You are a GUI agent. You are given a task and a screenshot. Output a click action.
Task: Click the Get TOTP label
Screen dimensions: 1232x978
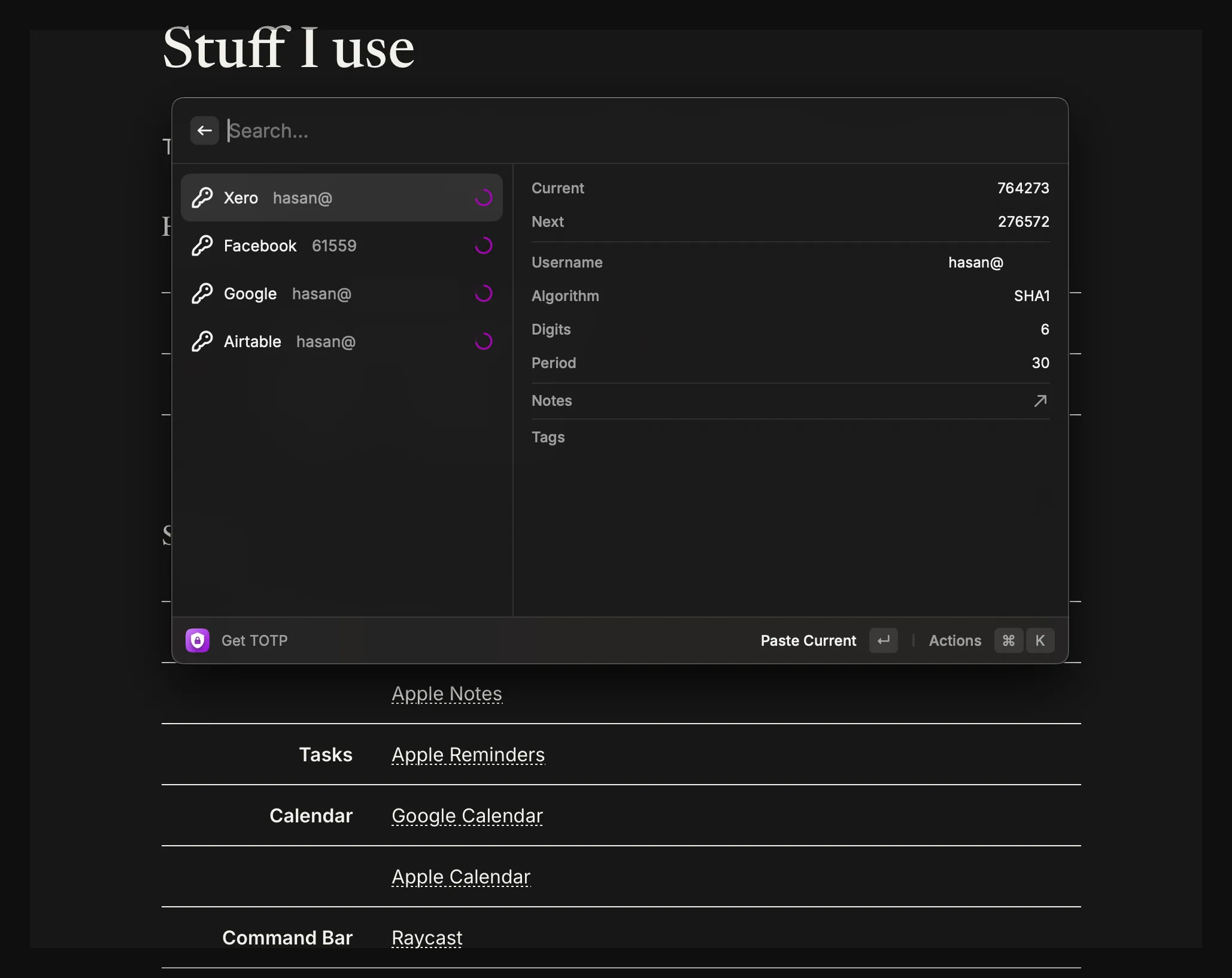pos(254,640)
